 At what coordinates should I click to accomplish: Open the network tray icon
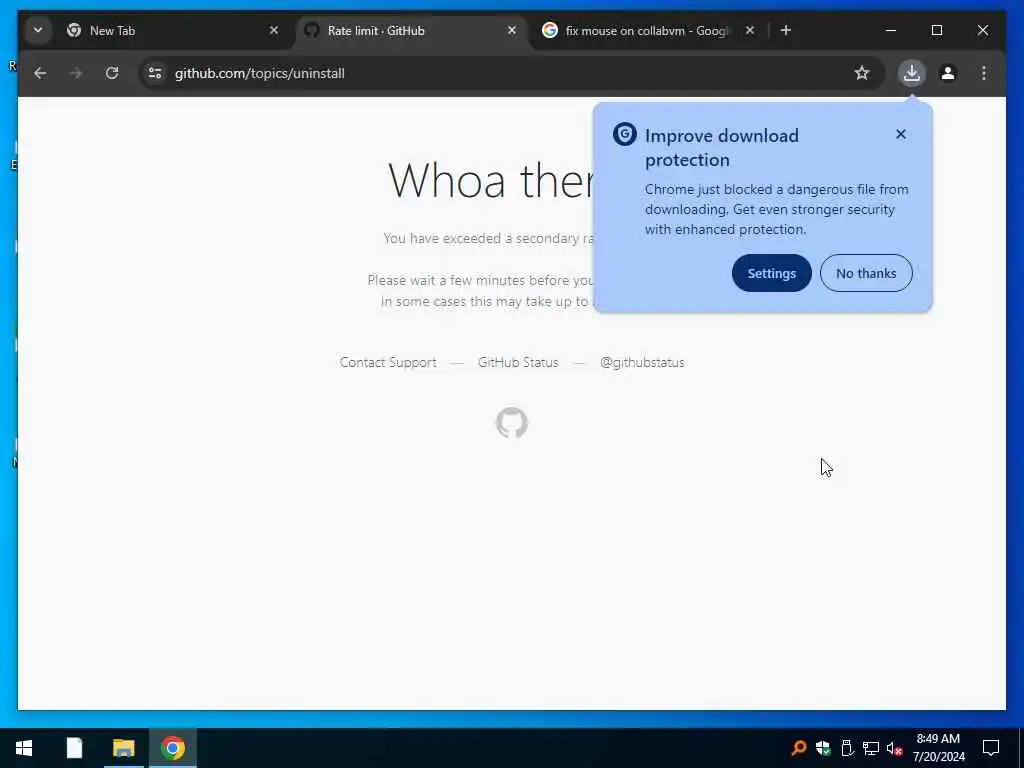pyautogui.click(x=871, y=748)
